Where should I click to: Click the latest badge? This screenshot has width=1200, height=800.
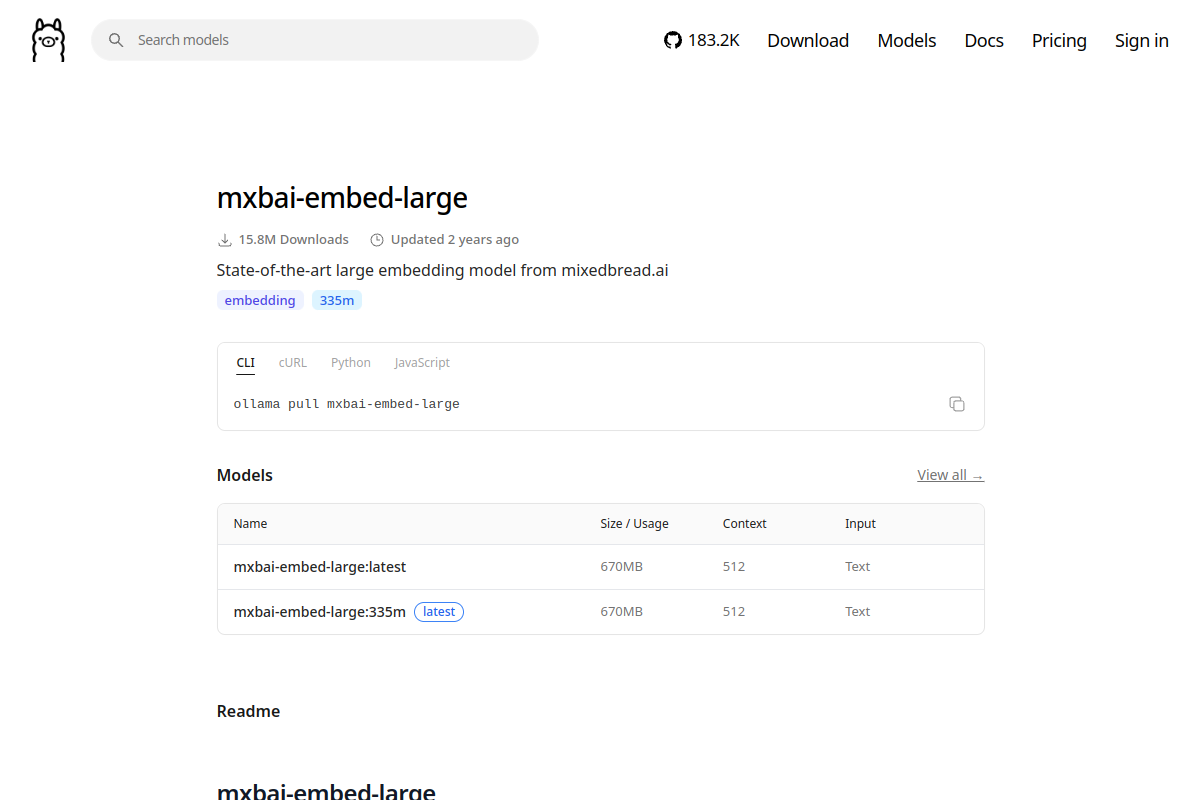click(439, 612)
